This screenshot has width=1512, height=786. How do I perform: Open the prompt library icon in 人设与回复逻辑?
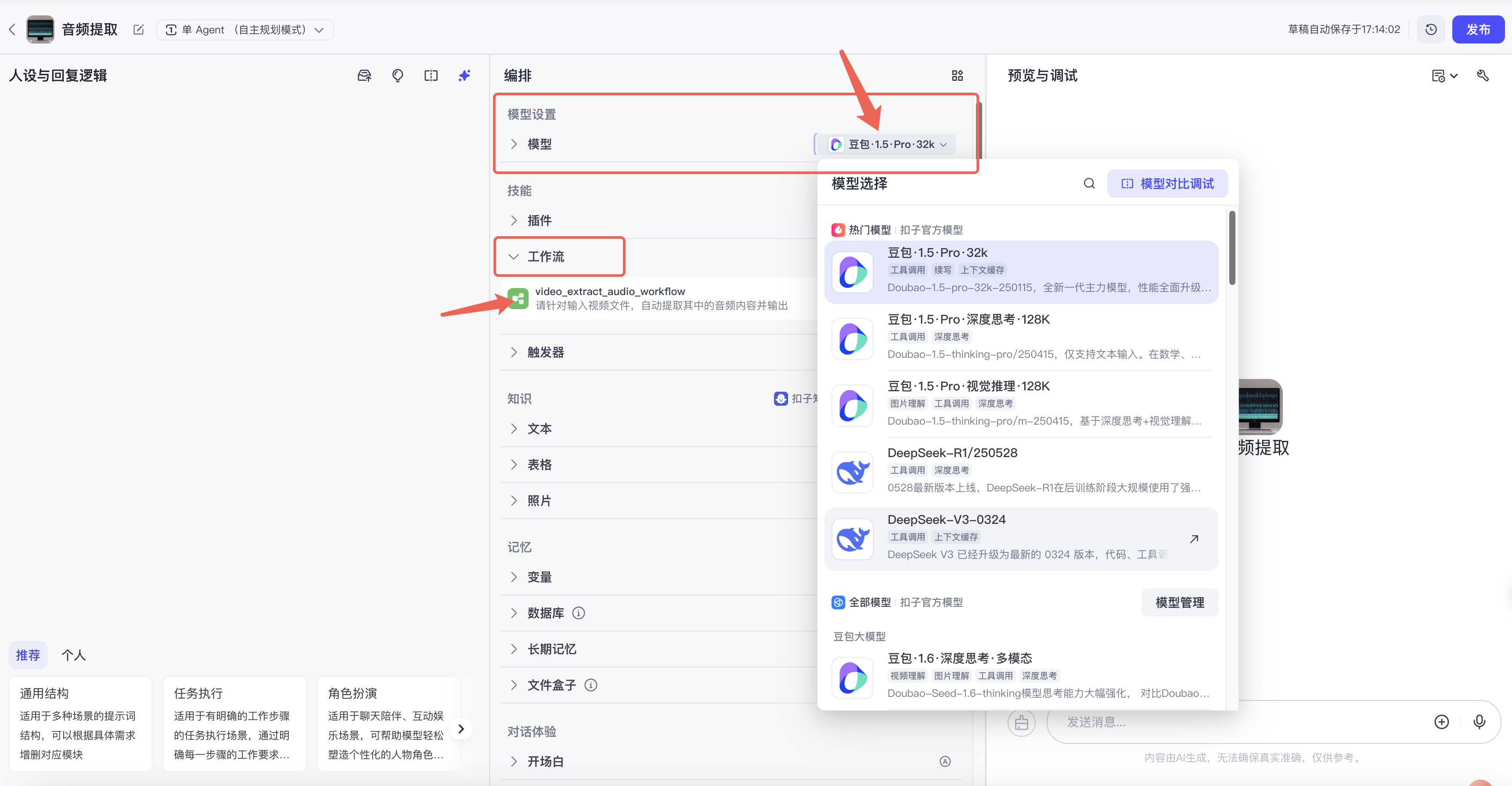click(x=364, y=76)
